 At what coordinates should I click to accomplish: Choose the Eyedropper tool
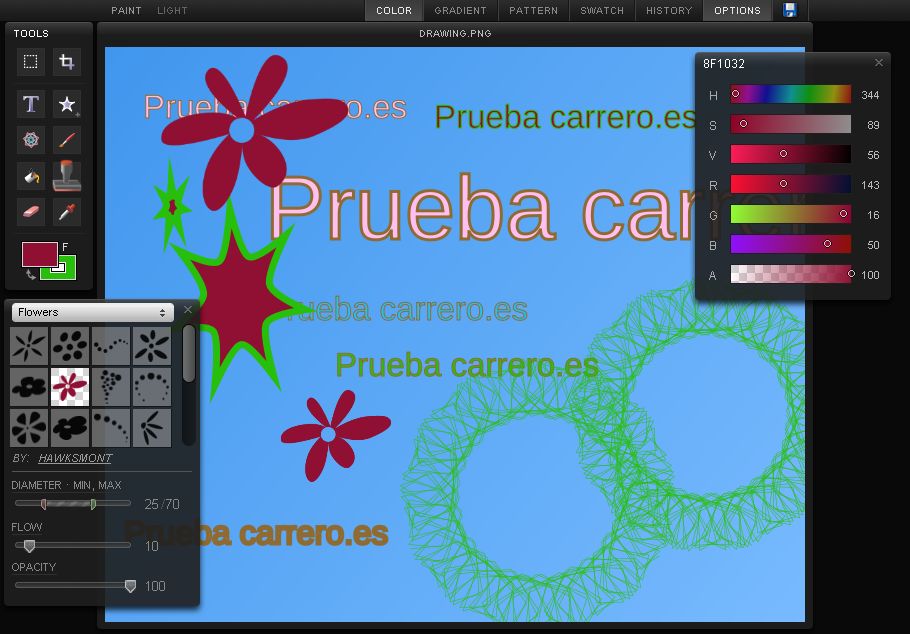(68, 213)
